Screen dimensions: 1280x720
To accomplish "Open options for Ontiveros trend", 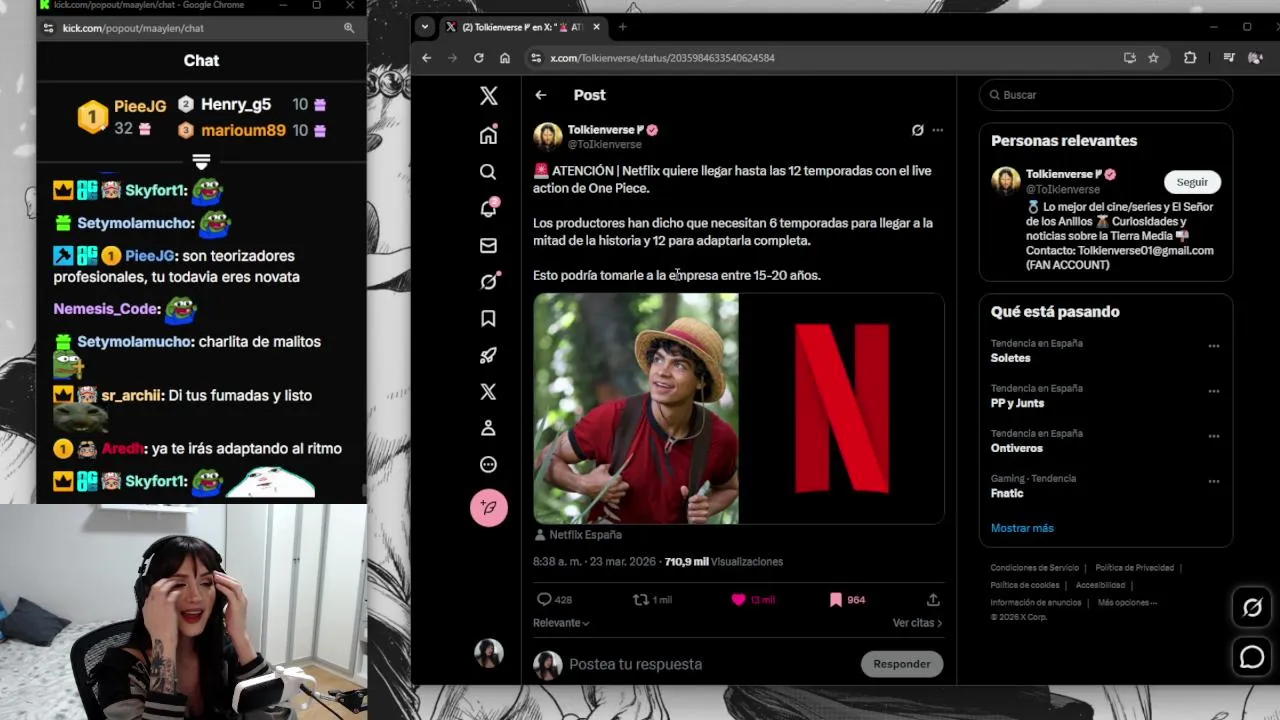I will point(1213,436).
